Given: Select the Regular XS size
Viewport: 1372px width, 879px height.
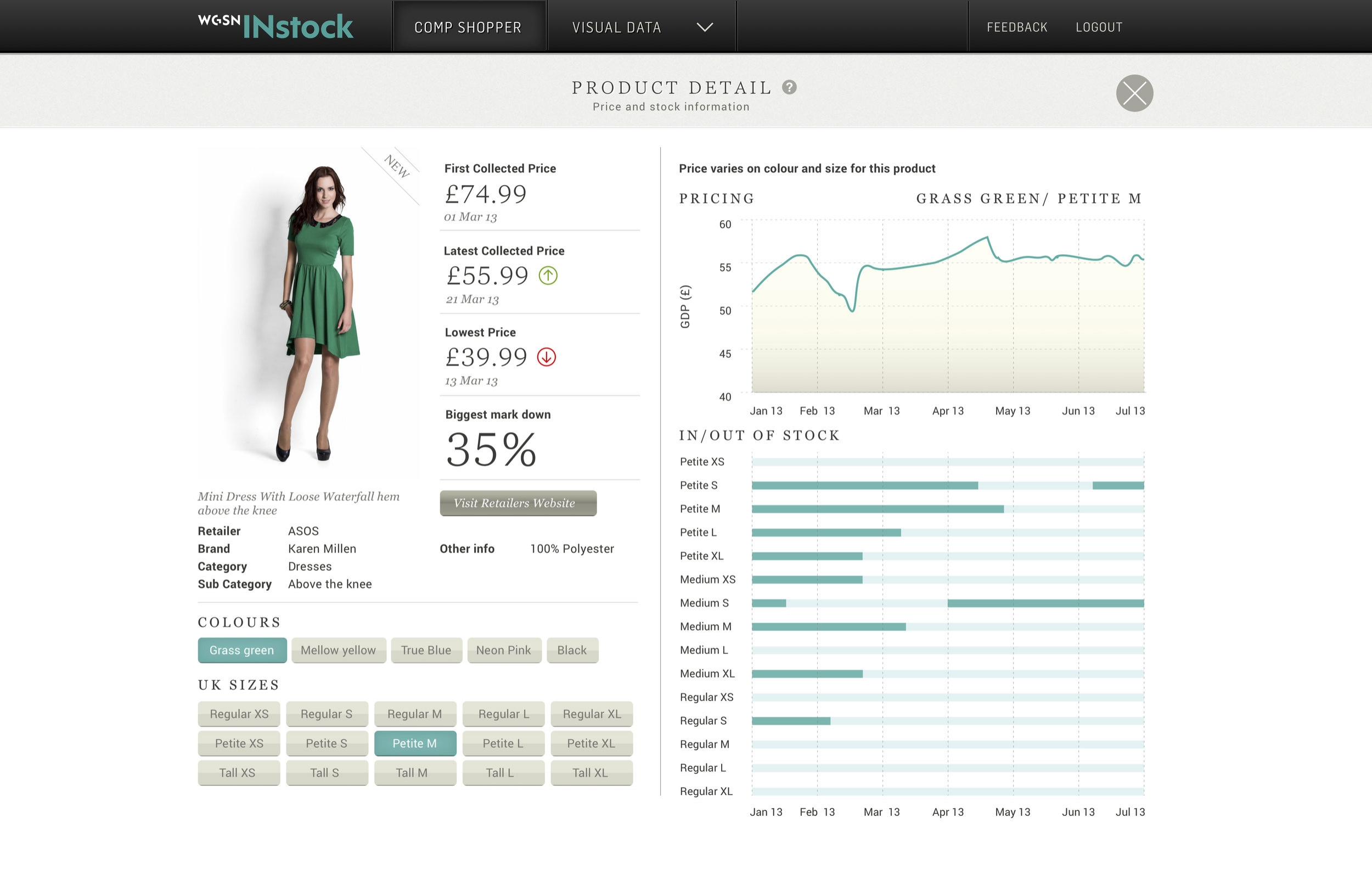Looking at the screenshot, I should point(239,714).
